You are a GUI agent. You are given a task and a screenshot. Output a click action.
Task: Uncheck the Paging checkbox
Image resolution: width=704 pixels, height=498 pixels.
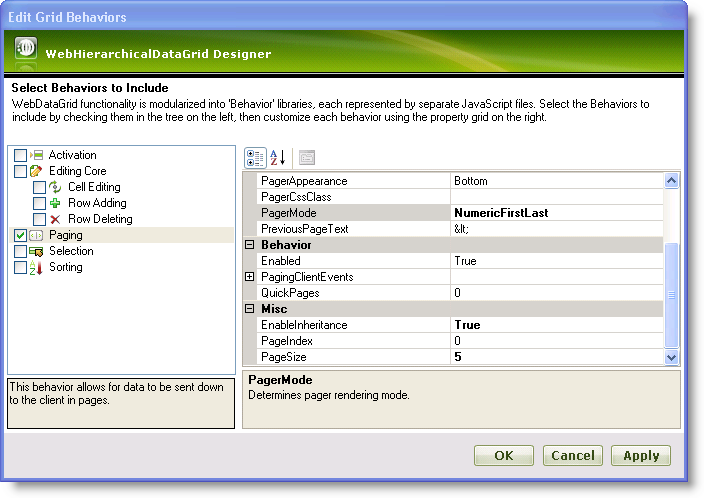click(x=21, y=235)
